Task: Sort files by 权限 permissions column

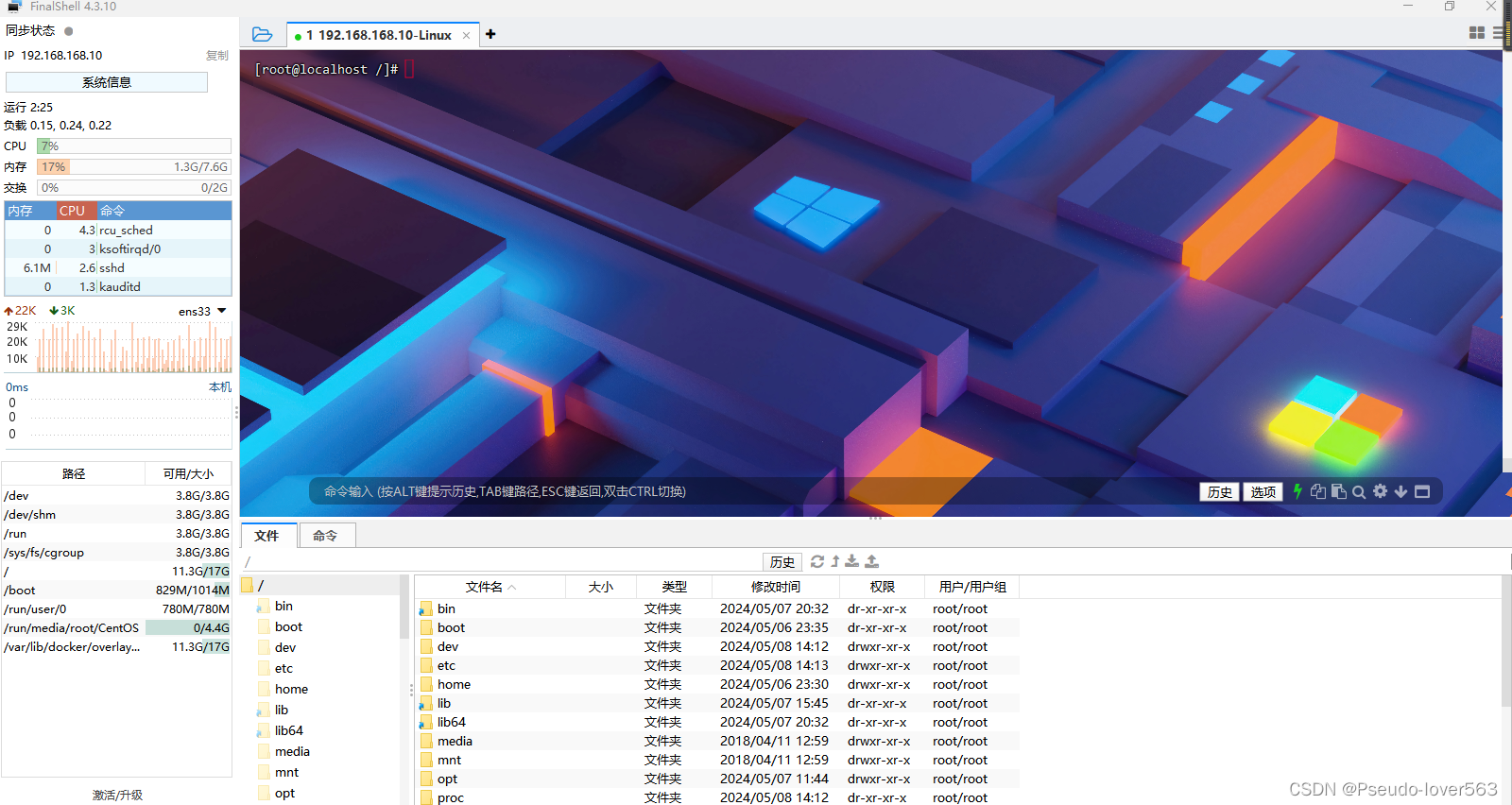Action: [882, 587]
